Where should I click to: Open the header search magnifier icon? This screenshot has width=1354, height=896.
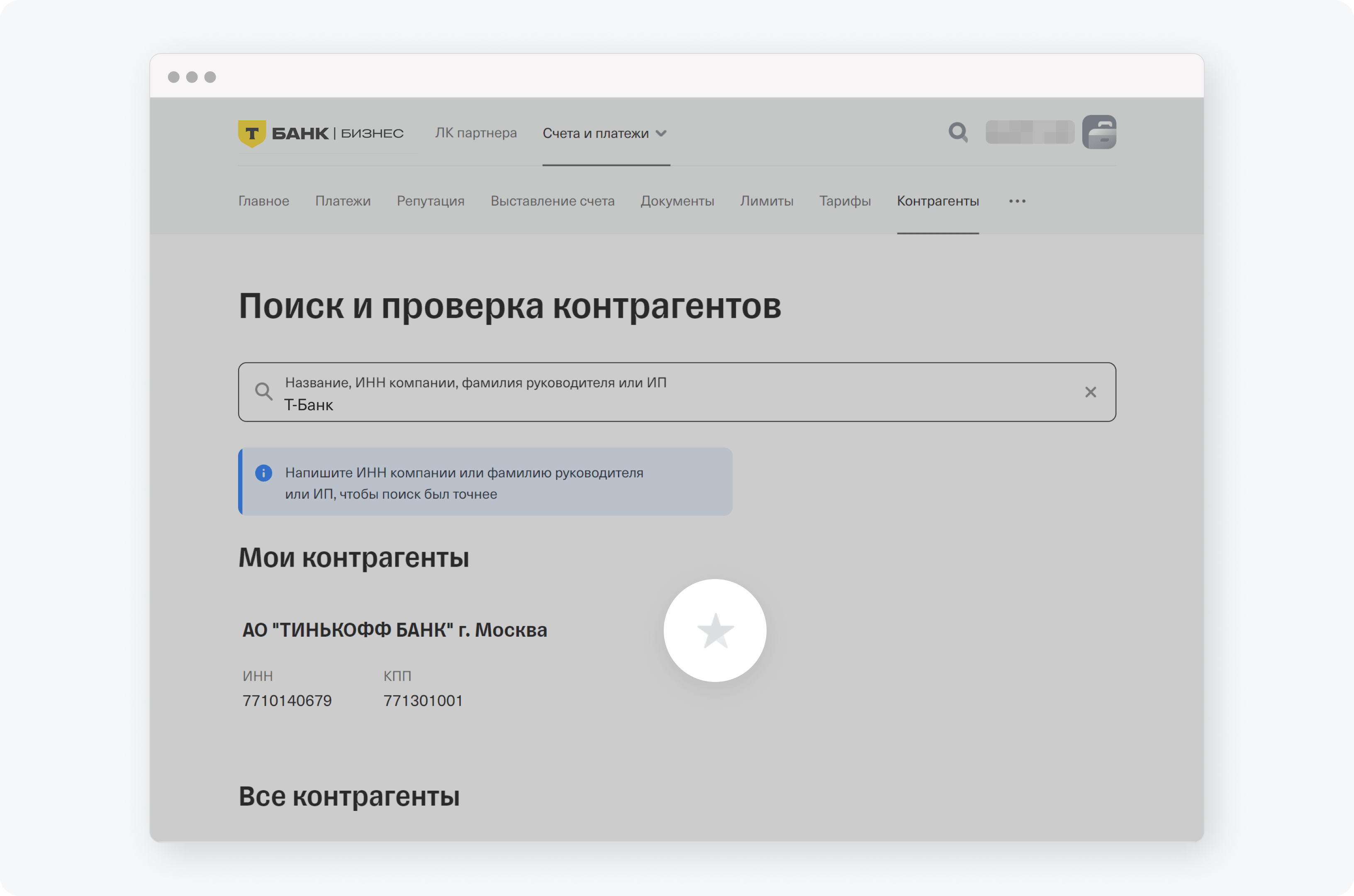point(958,133)
